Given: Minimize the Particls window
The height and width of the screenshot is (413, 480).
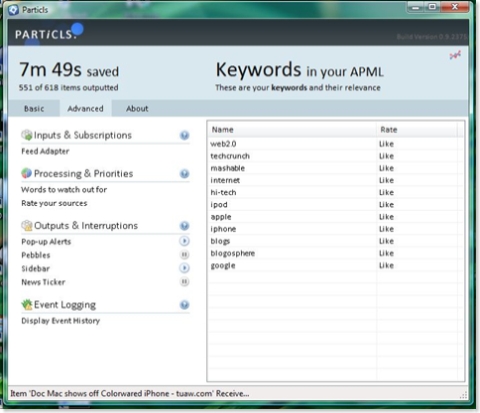Looking at the screenshot, I should coord(415,7).
